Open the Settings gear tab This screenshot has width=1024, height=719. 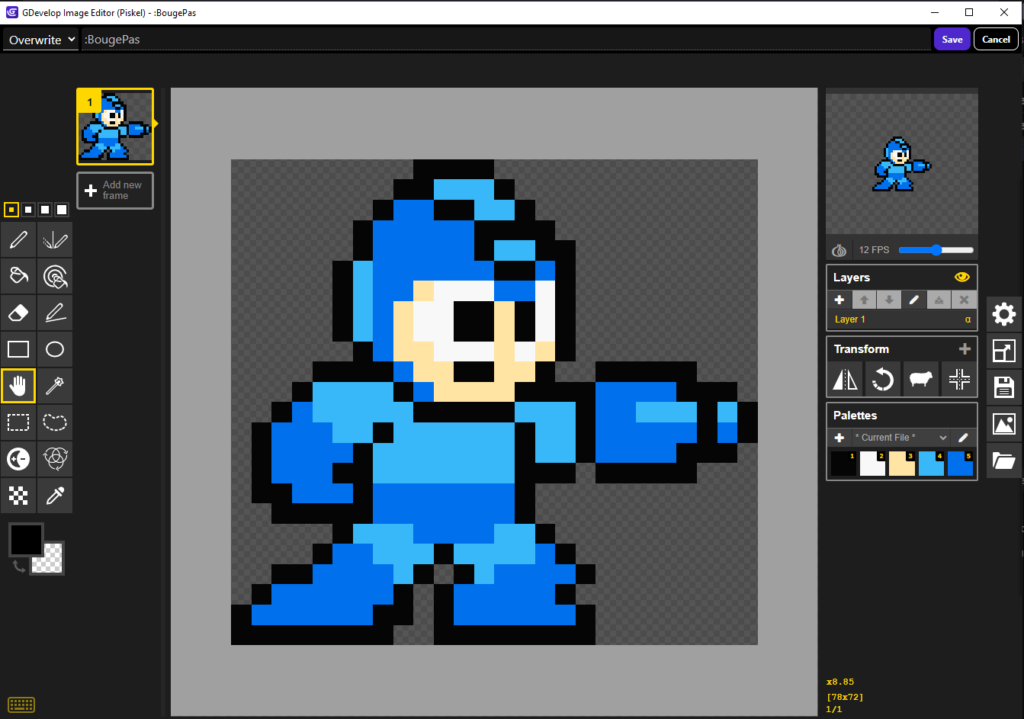point(1004,314)
